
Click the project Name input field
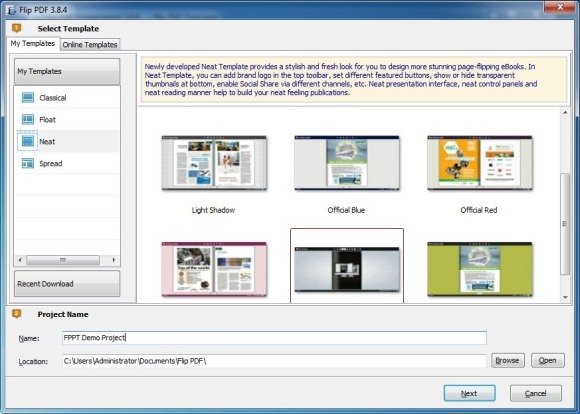(274, 338)
